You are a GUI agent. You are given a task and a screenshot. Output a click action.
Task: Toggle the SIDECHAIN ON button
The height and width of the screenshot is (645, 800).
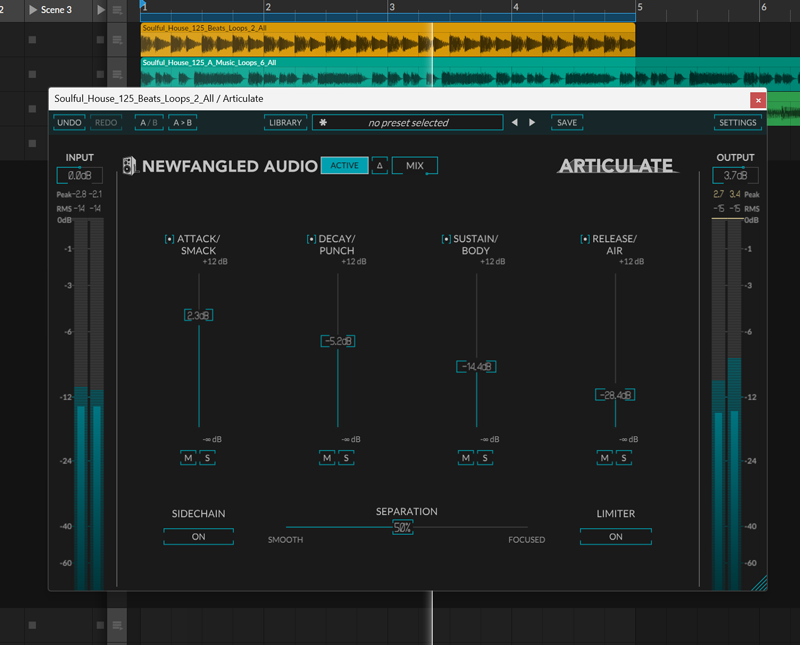point(198,537)
